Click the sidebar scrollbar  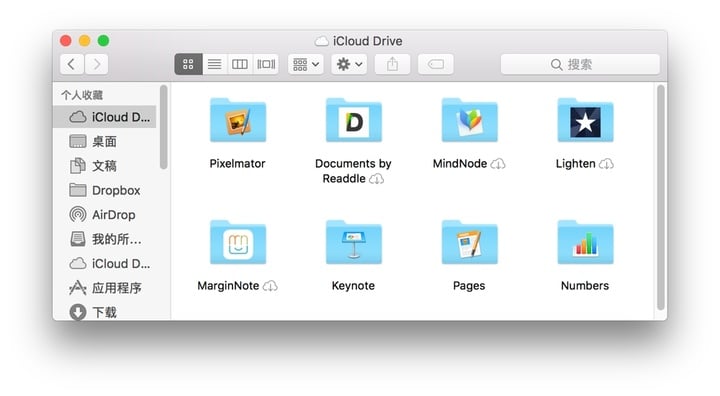coord(163,127)
